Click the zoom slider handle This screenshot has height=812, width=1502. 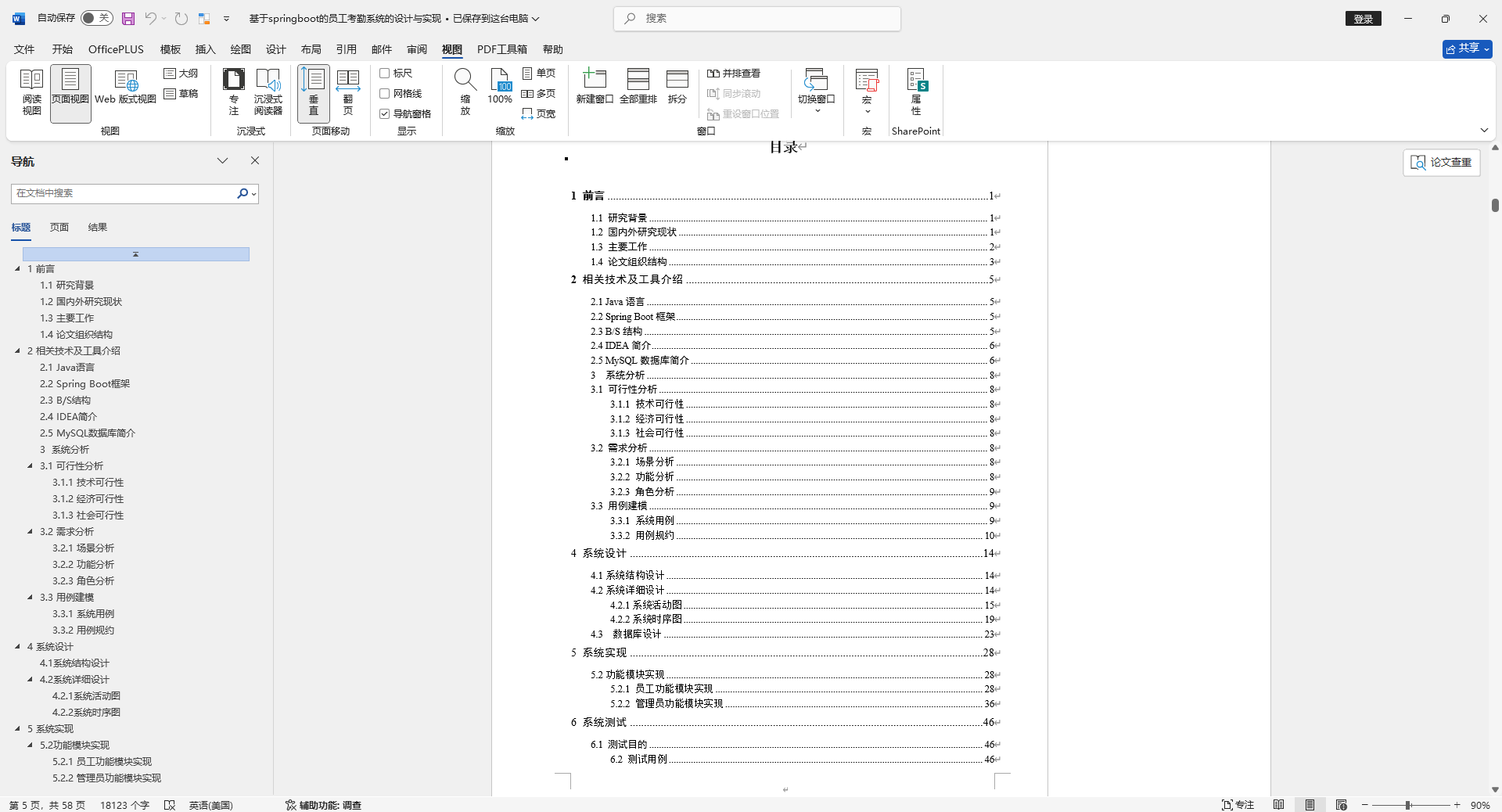1407,805
